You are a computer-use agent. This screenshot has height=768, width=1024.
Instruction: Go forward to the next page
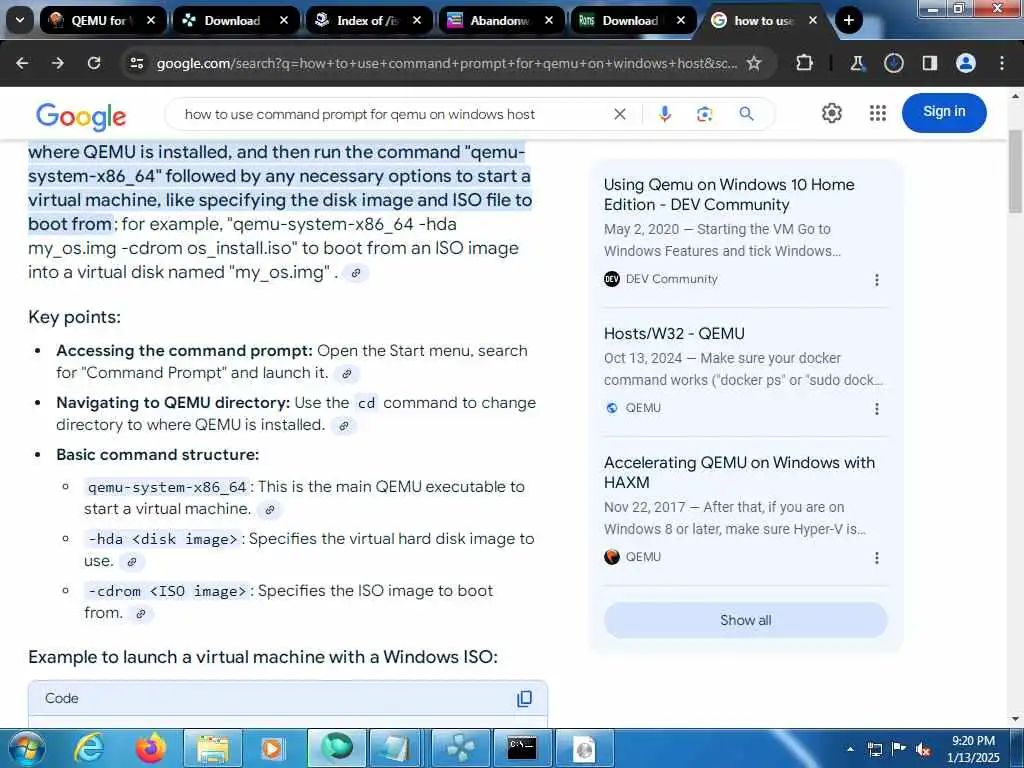point(58,63)
